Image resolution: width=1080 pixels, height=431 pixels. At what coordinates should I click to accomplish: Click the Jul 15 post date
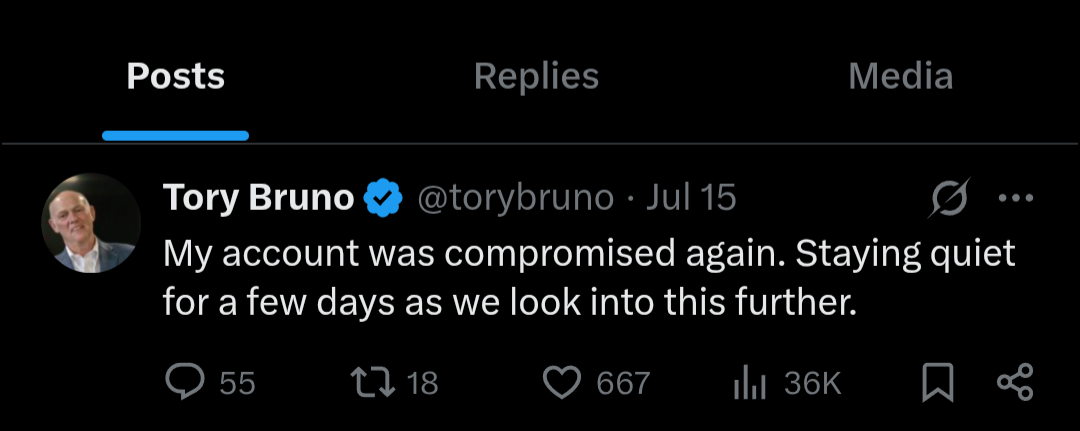coord(691,198)
